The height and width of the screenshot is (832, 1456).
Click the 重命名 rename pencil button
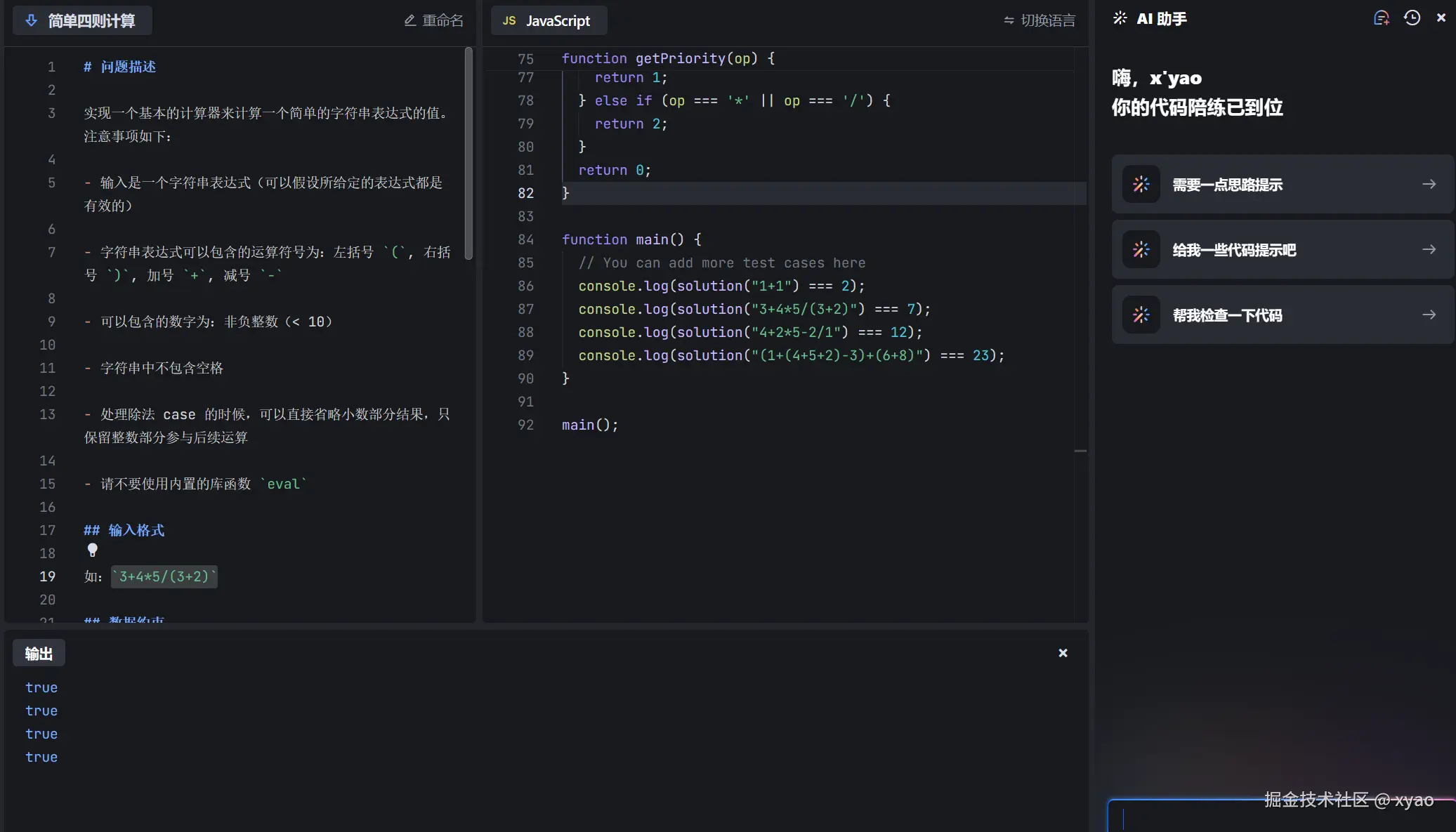[x=433, y=20]
